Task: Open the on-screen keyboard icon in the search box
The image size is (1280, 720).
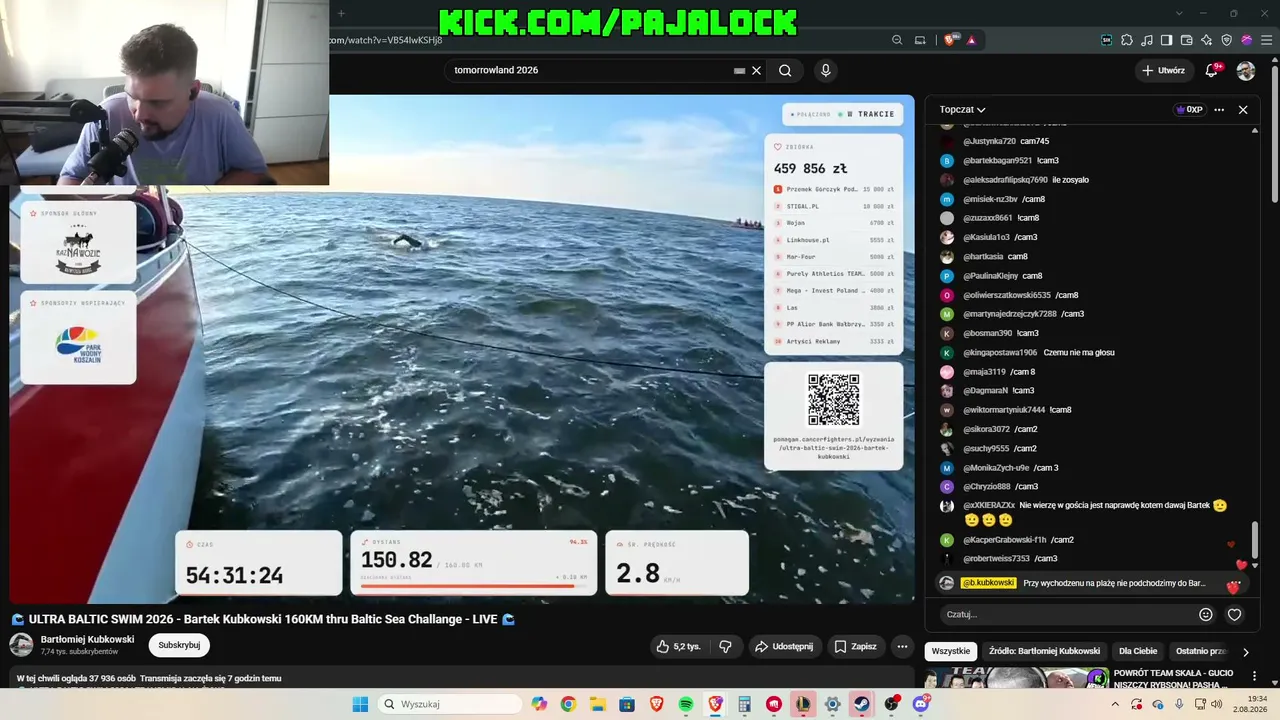Action: [x=739, y=71]
